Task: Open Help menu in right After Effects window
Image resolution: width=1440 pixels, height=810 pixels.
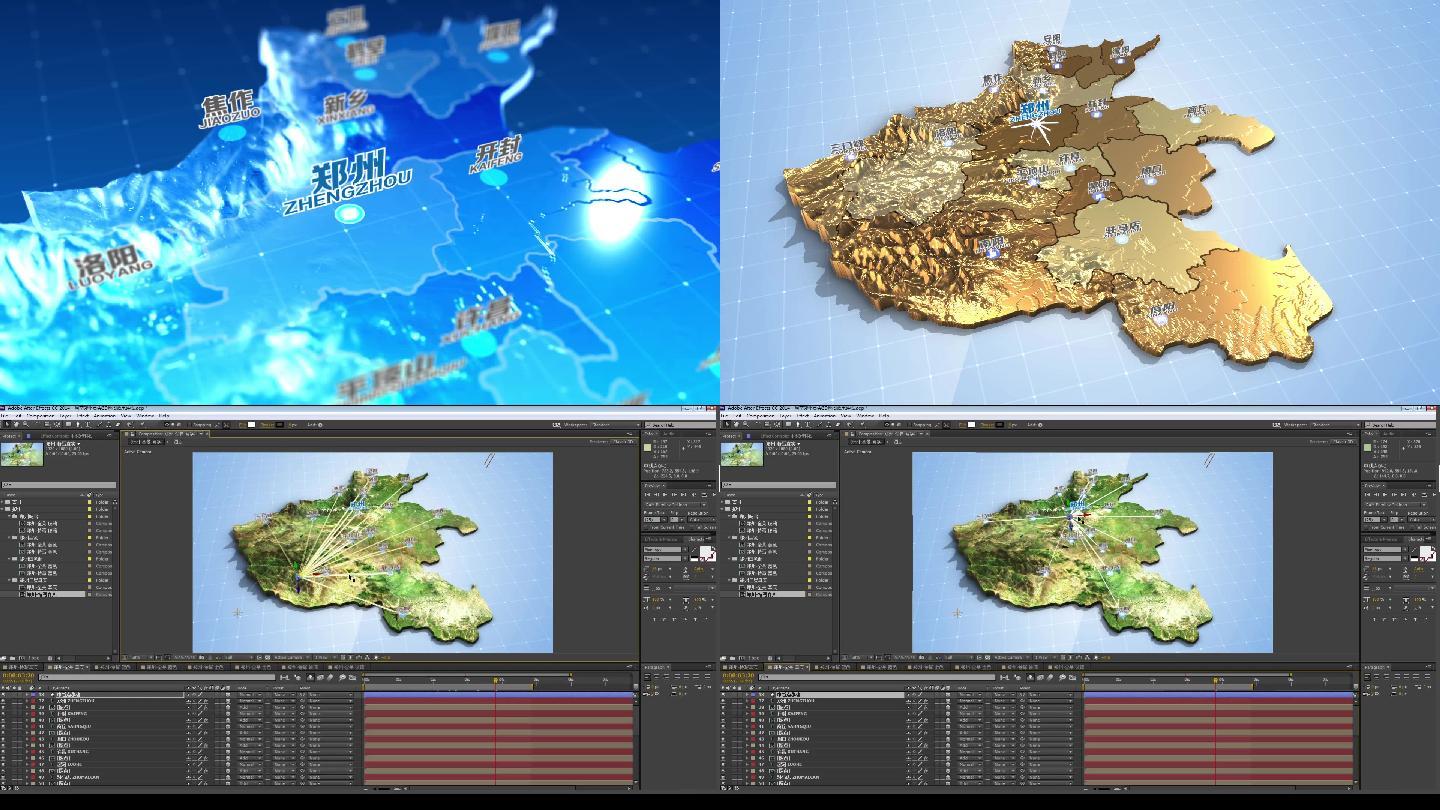Action: (x=884, y=415)
